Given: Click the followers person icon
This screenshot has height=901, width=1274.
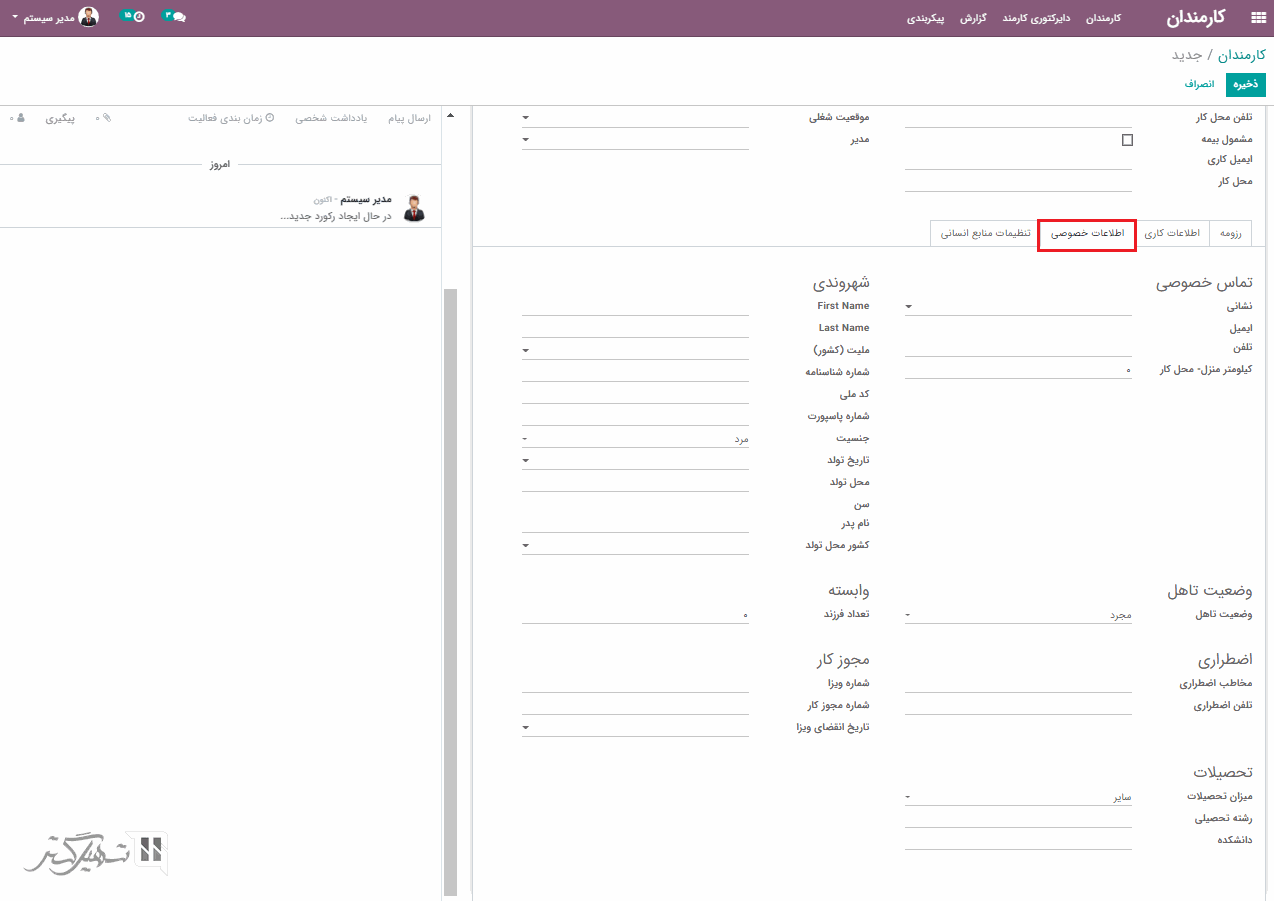Looking at the screenshot, I should click(x=20, y=118).
